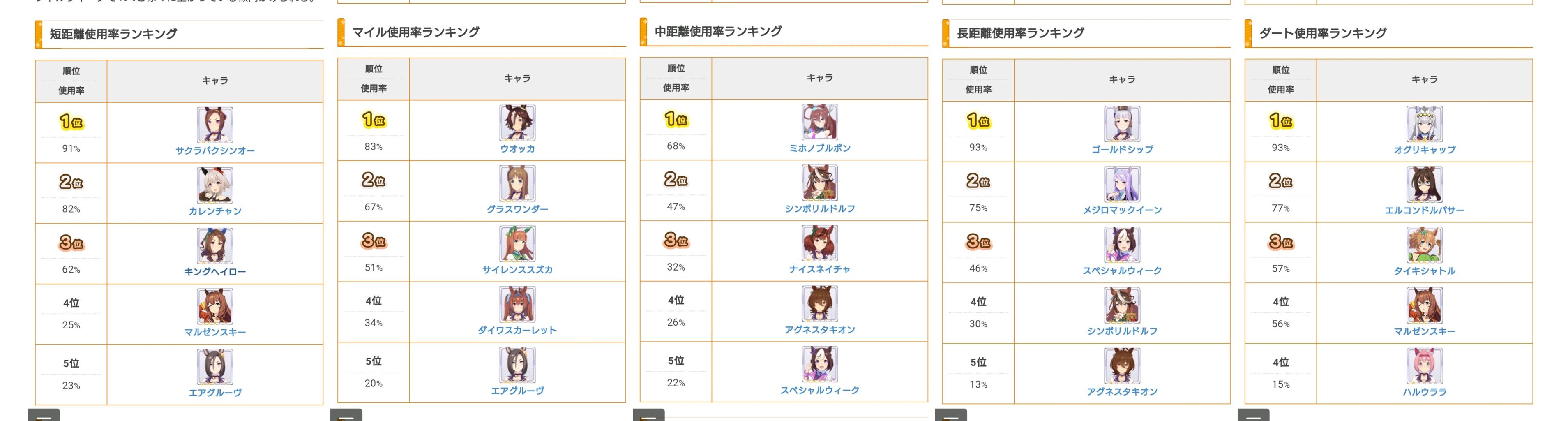Select the ハルウララ character portrait

coord(1424,366)
